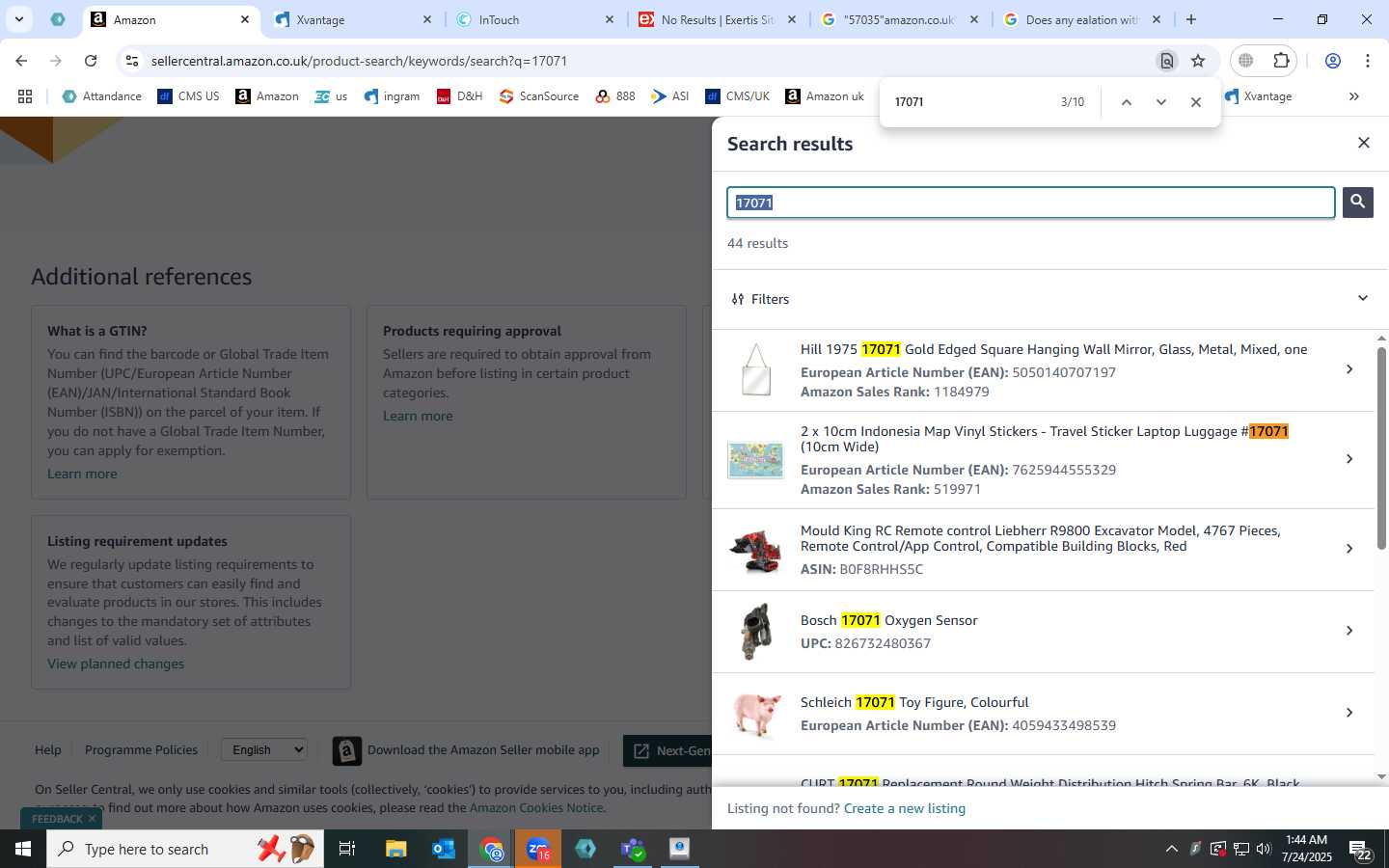Image resolution: width=1389 pixels, height=868 pixels.
Task: Open Task View in the taskbar
Action: pos(348,849)
